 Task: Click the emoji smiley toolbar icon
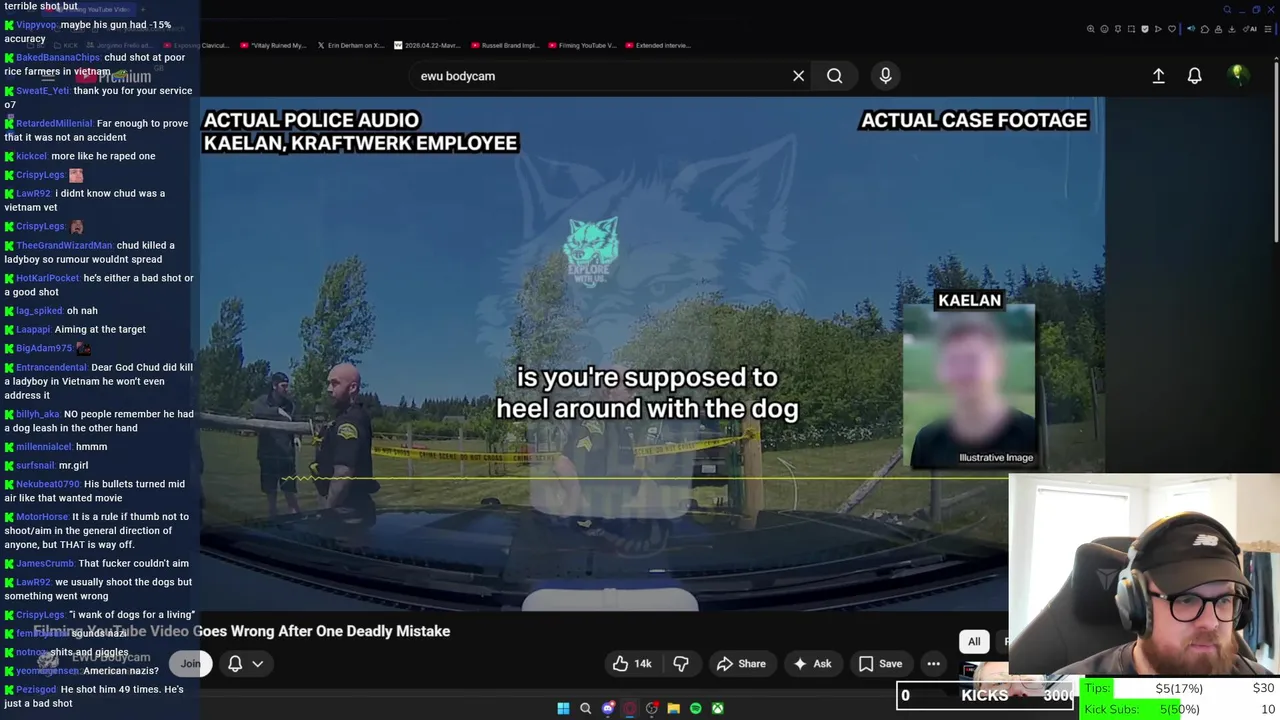tap(1104, 29)
